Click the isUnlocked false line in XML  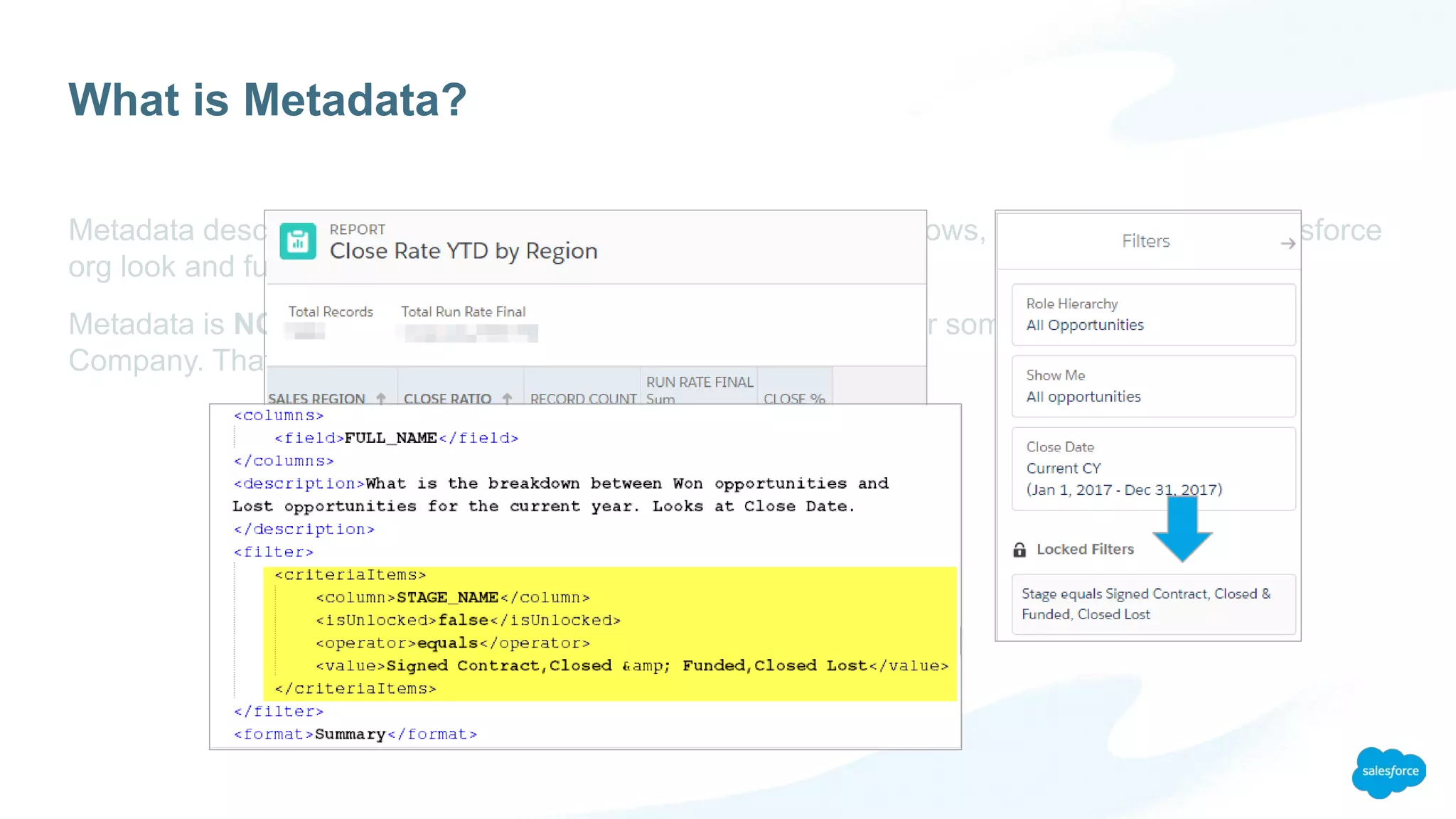[x=469, y=620]
